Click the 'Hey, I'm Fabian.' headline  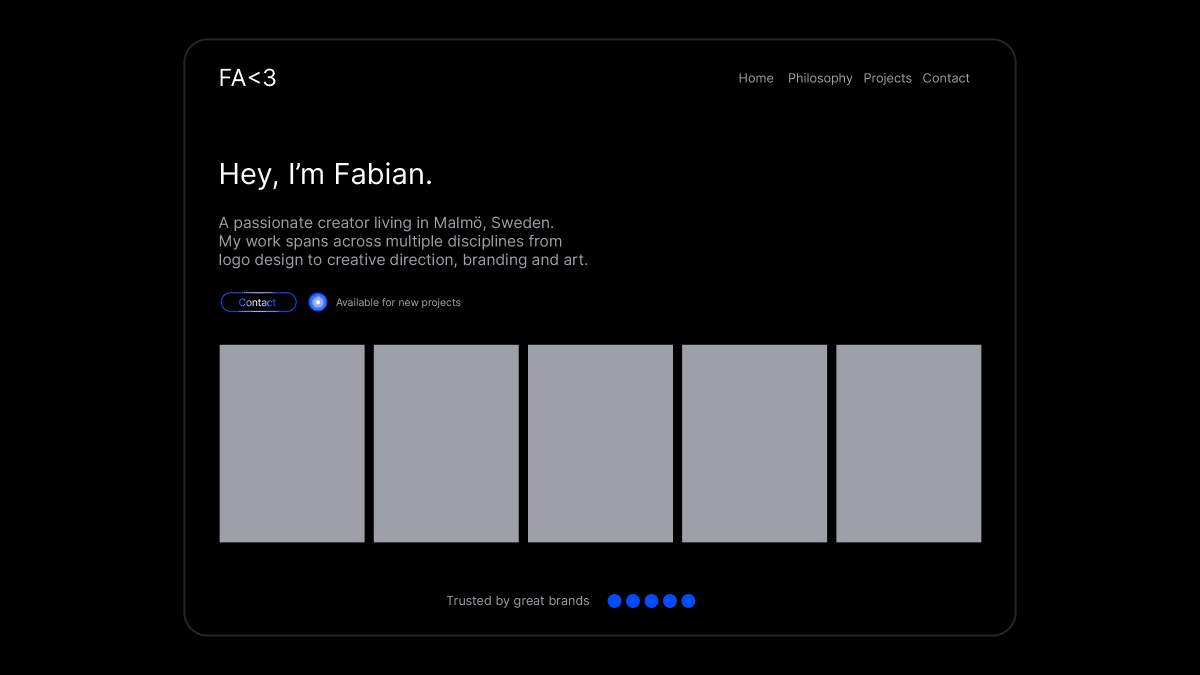tap(325, 174)
